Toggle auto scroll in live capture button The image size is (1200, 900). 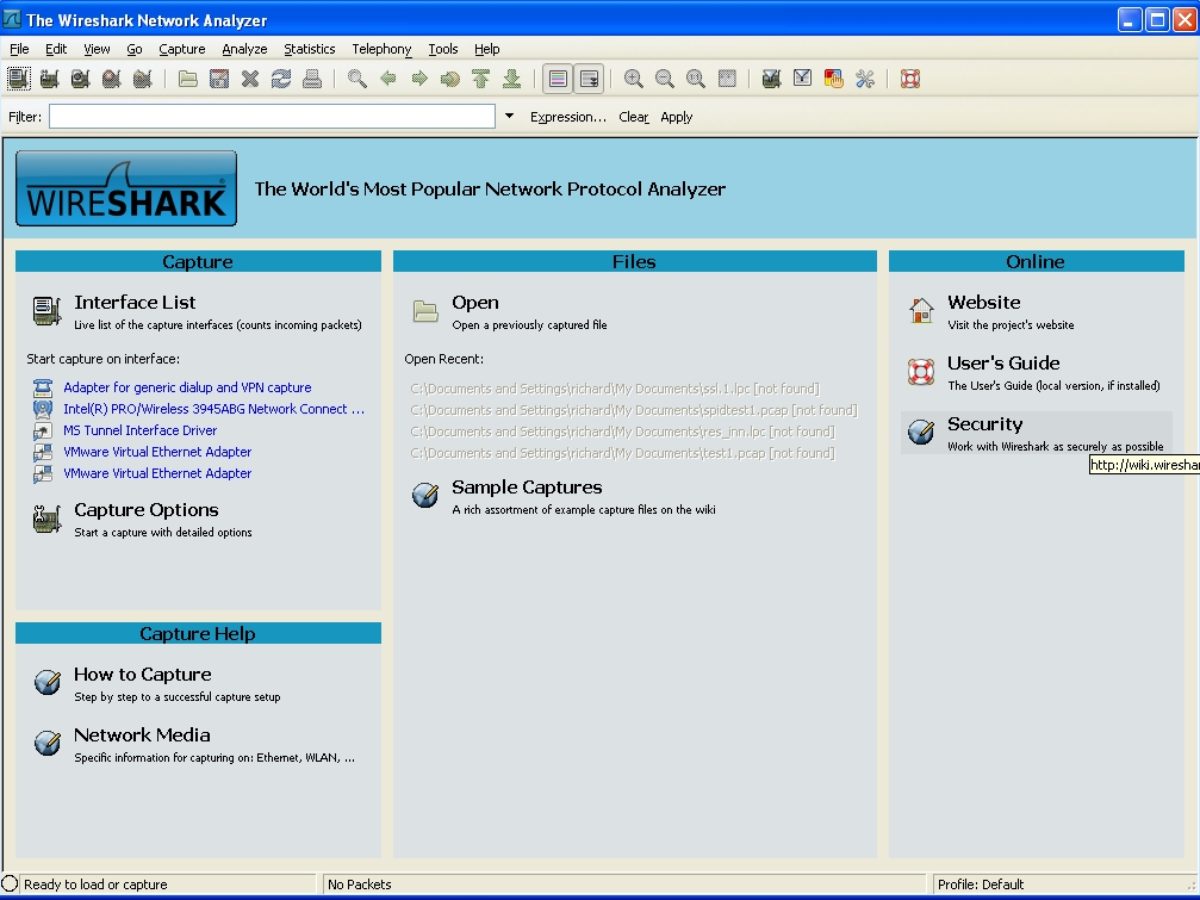pyautogui.click(x=589, y=79)
